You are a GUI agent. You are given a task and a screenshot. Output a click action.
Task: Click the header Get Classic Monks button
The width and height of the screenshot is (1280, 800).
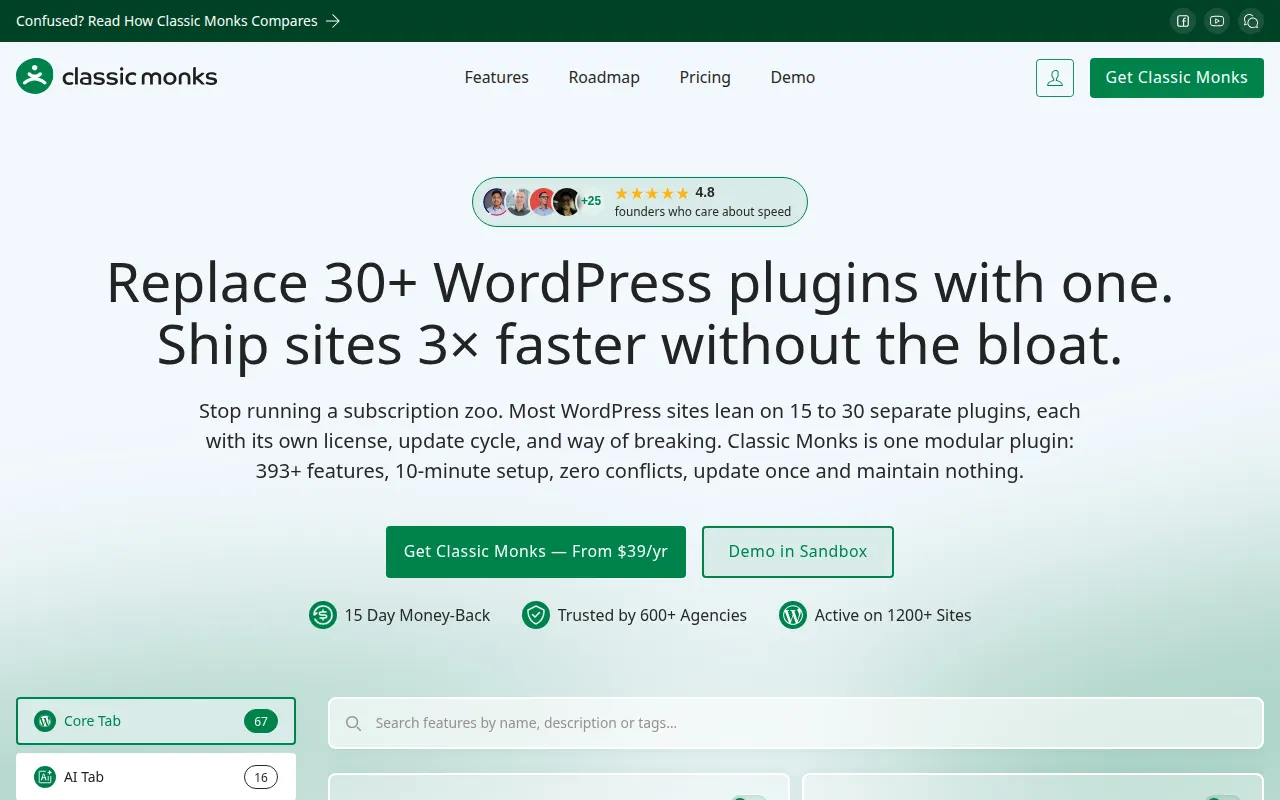pos(1177,78)
